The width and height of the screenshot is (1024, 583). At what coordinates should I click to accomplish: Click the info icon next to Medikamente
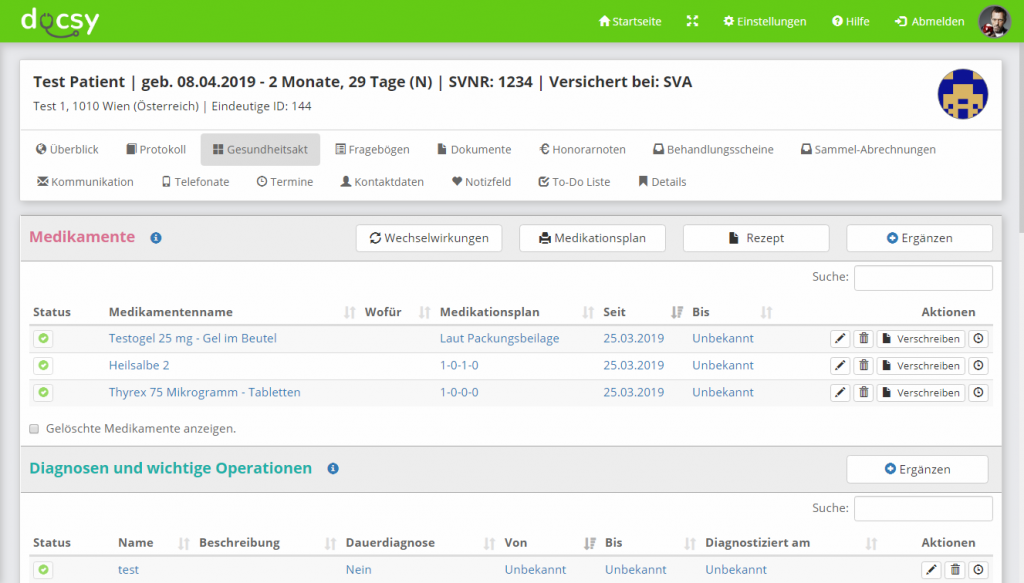pos(155,239)
